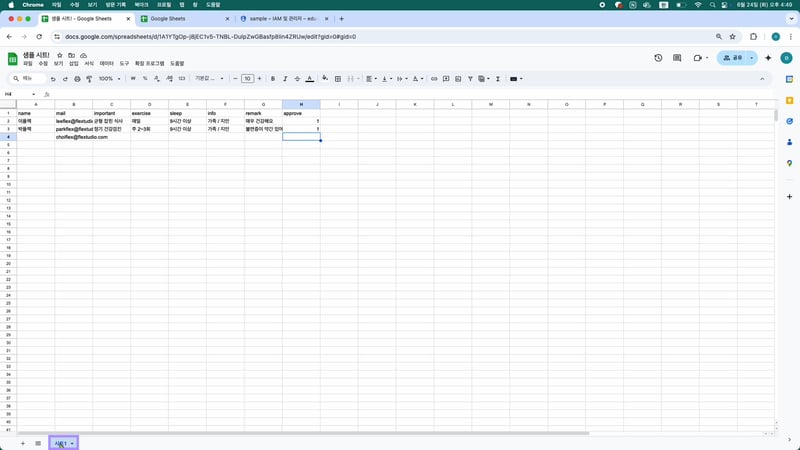Screen dimensions: 800x450
Task: Open the fill color picker
Action: (325, 79)
